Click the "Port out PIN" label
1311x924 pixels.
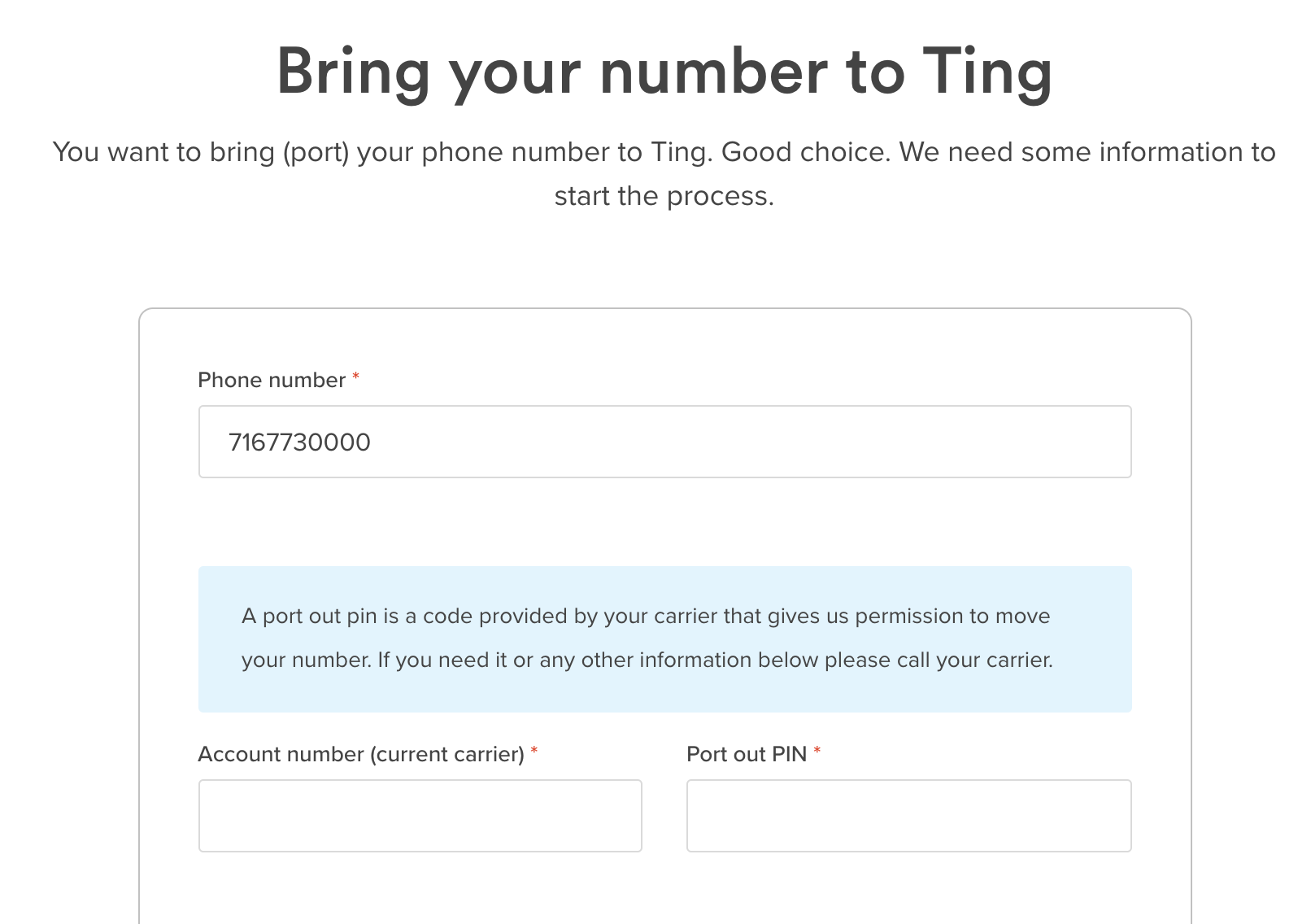coord(747,754)
